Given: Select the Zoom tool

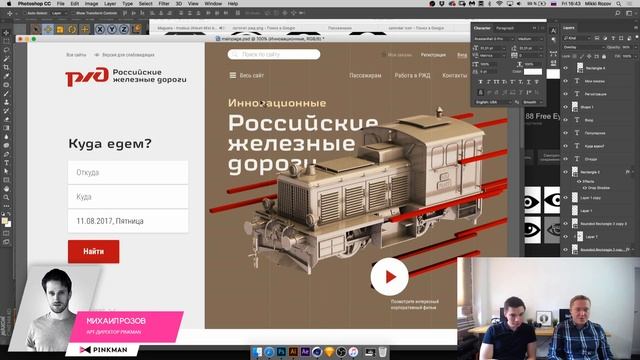Looking at the screenshot, I should pyautogui.click(x=6, y=197).
